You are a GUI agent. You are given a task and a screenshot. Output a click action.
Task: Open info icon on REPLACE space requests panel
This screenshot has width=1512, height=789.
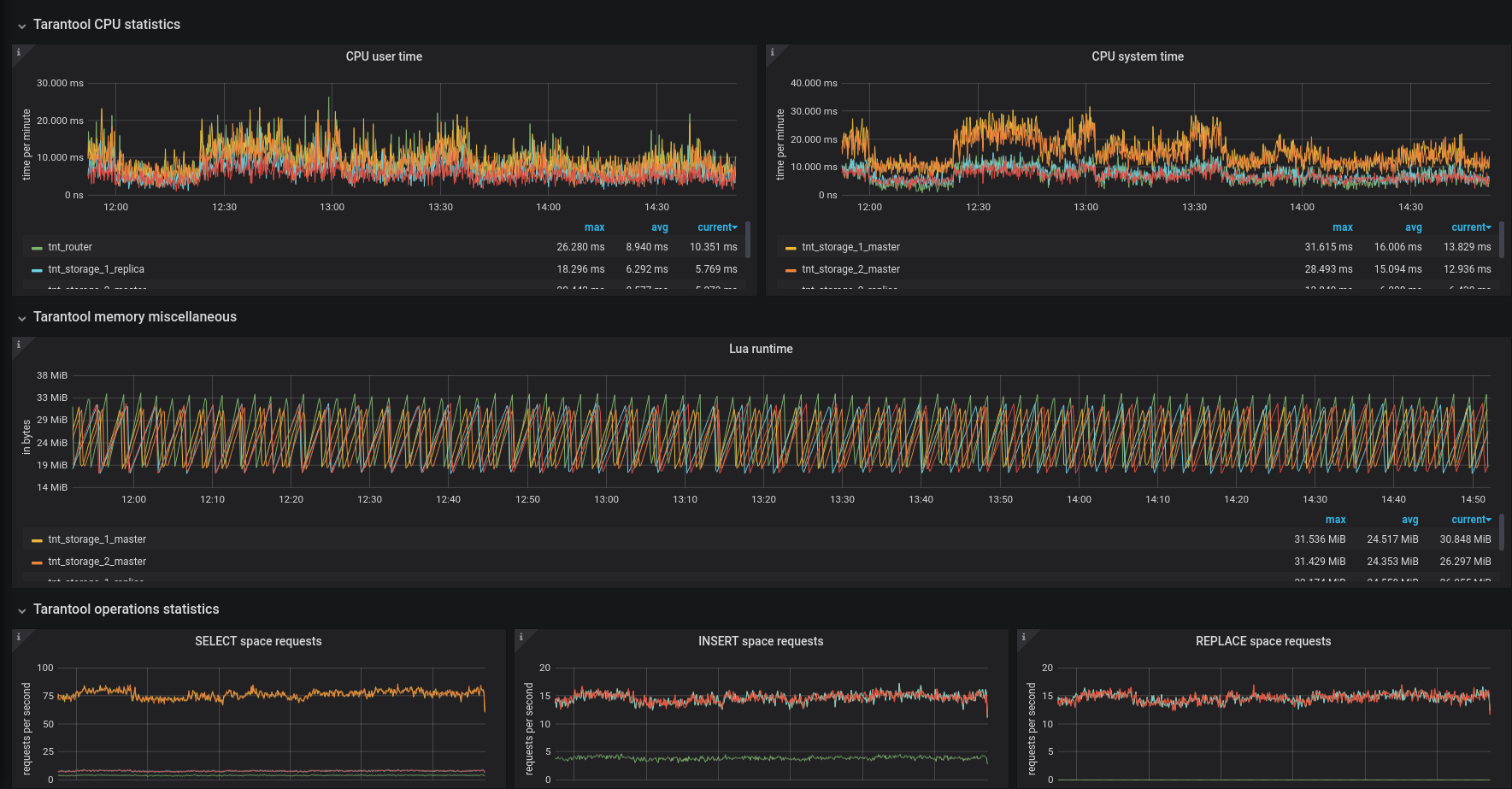coord(1024,637)
